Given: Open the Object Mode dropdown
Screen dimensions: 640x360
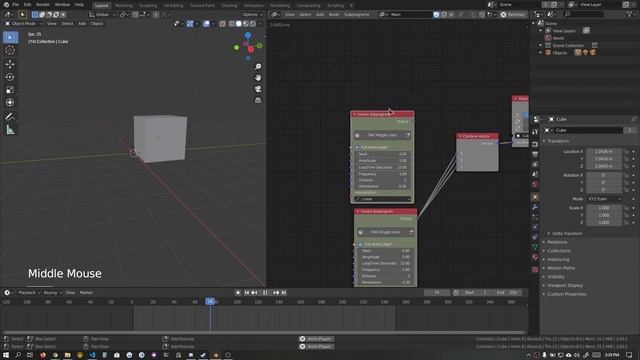Looking at the screenshot, I should [24, 24].
